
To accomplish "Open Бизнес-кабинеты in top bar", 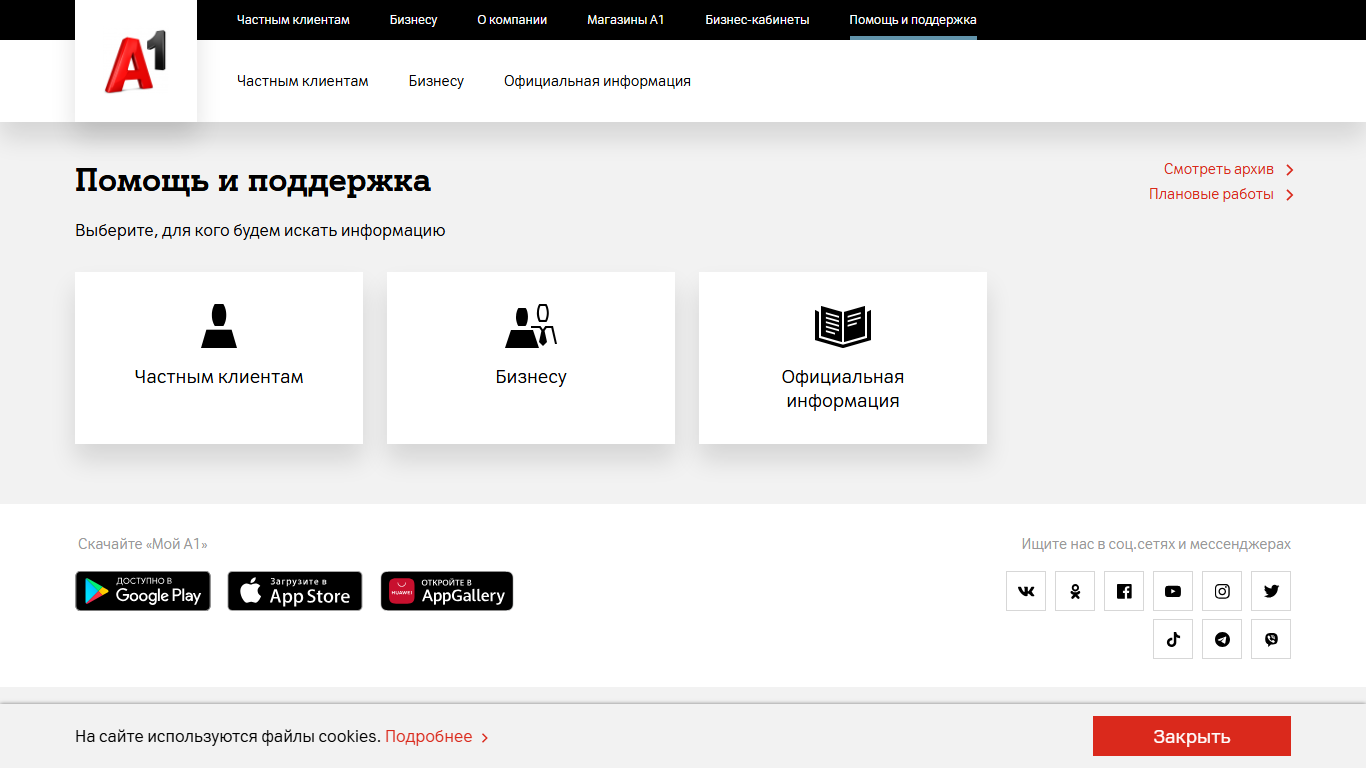I will 757,20.
